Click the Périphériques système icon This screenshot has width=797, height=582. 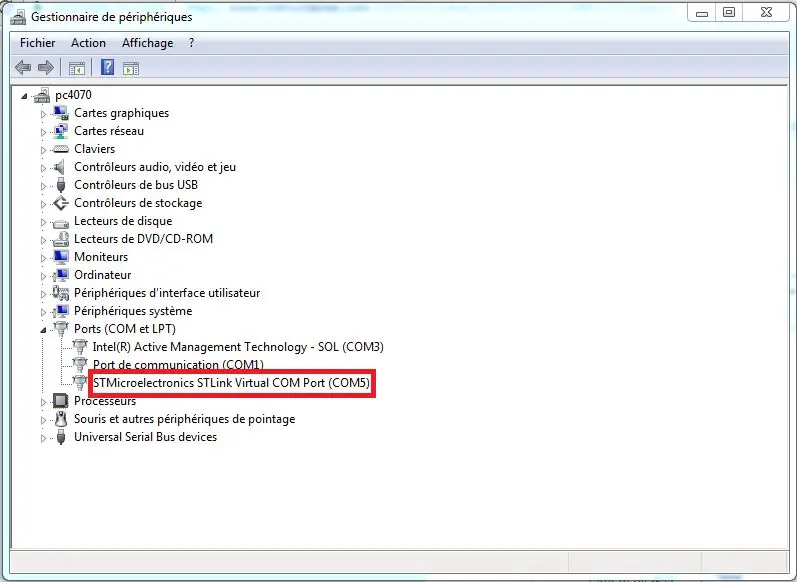pos(60,311)
